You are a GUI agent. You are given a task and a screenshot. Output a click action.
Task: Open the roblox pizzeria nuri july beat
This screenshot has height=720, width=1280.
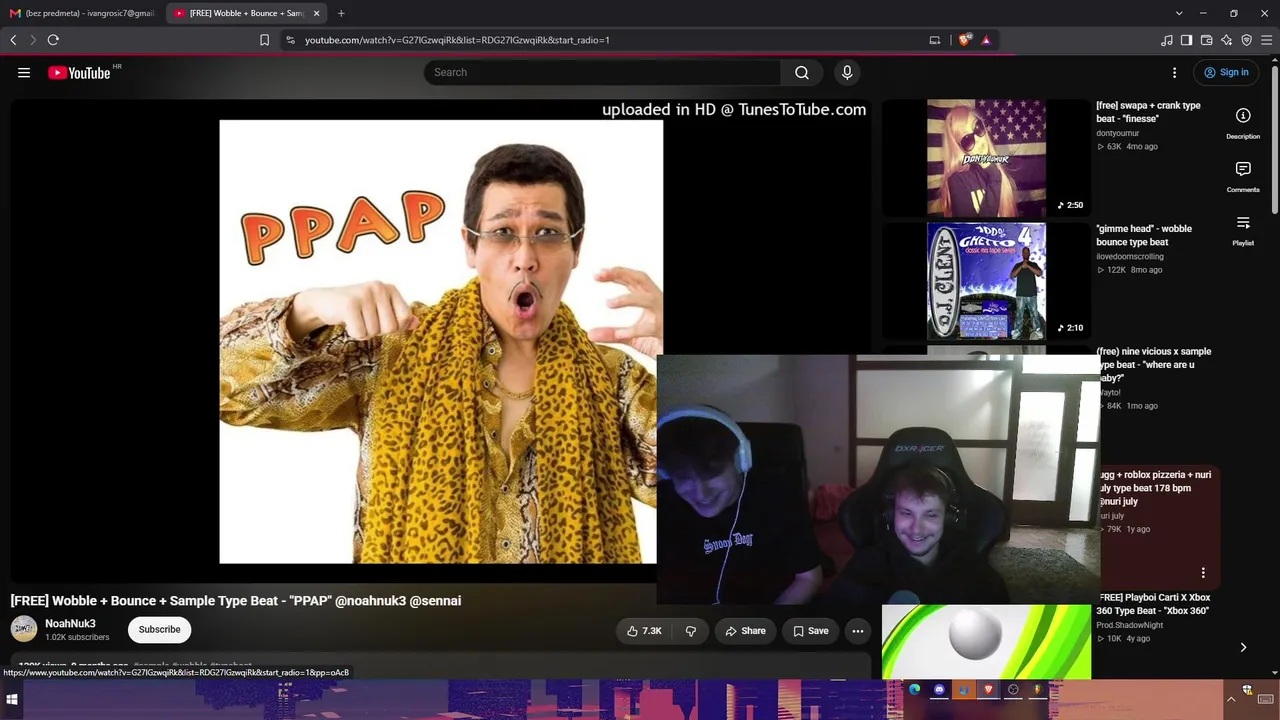point(1155,488)
